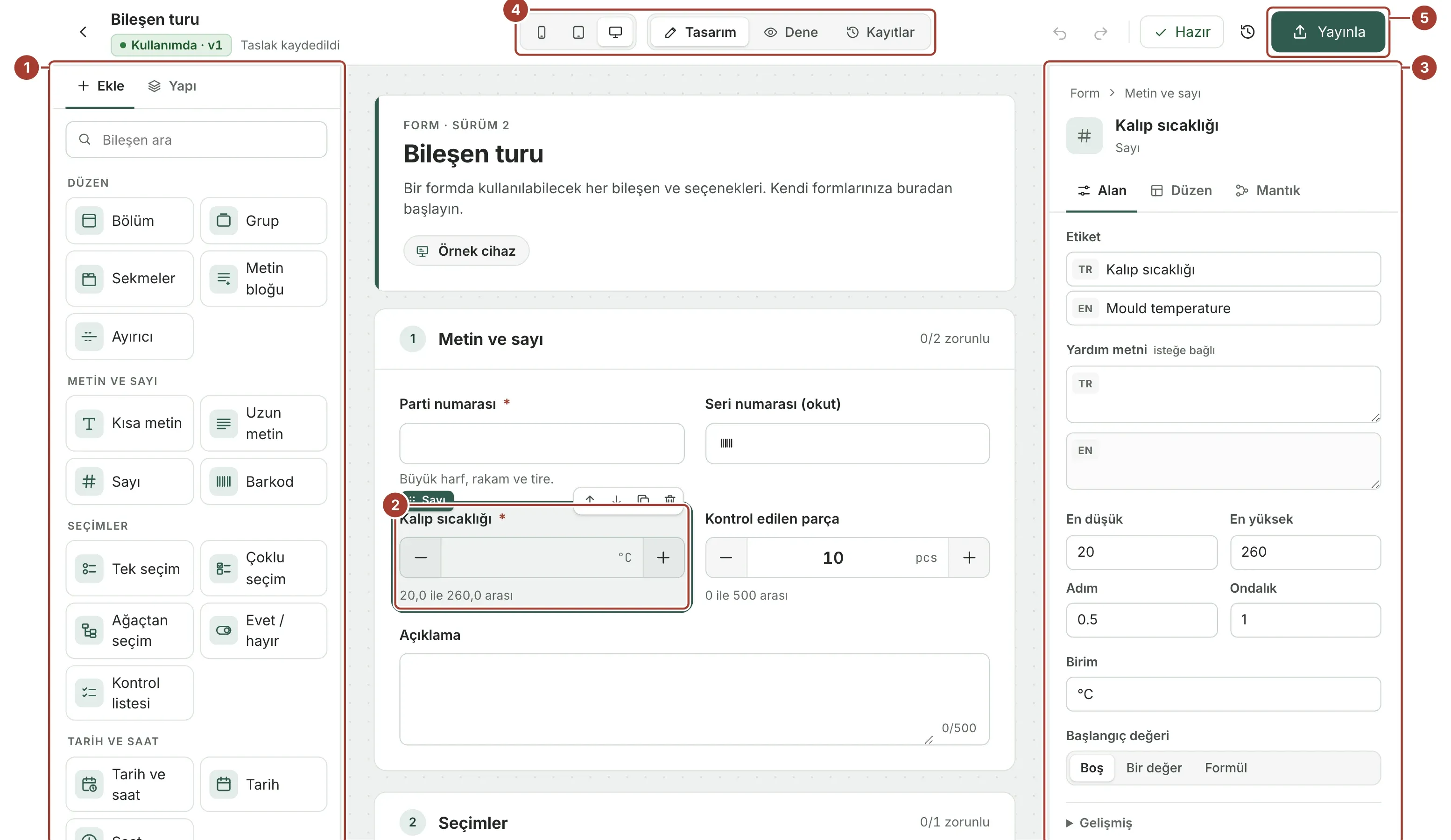Click Form in the breadcrumb

(x=1084, y=93)
